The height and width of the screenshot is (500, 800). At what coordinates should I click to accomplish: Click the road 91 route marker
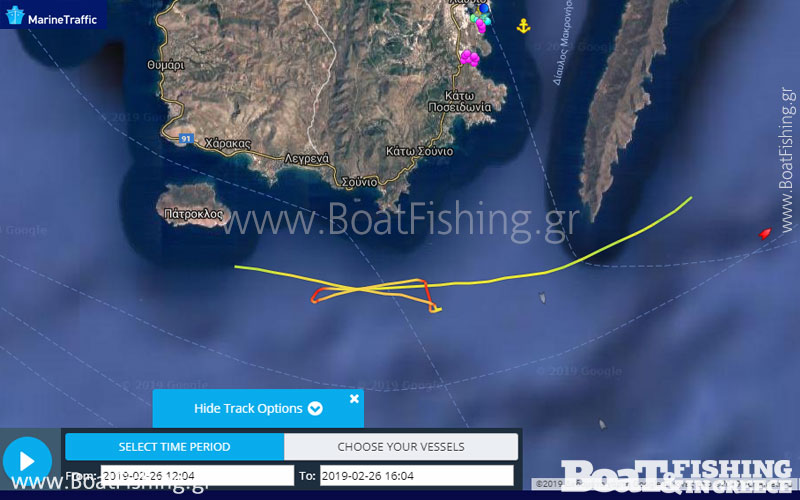186,138
